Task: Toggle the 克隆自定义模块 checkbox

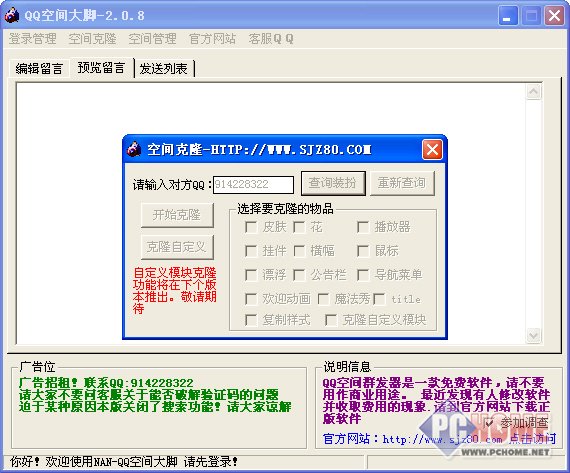Action: pyautogui.click(x=331, y=320)
